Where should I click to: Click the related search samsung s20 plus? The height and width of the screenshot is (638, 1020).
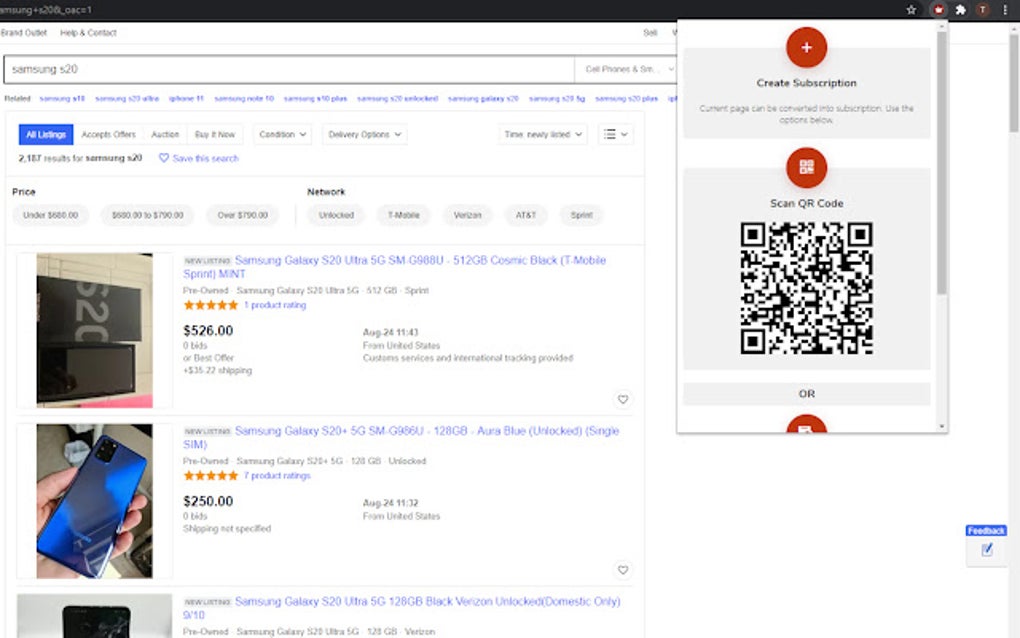pos(626,99)
